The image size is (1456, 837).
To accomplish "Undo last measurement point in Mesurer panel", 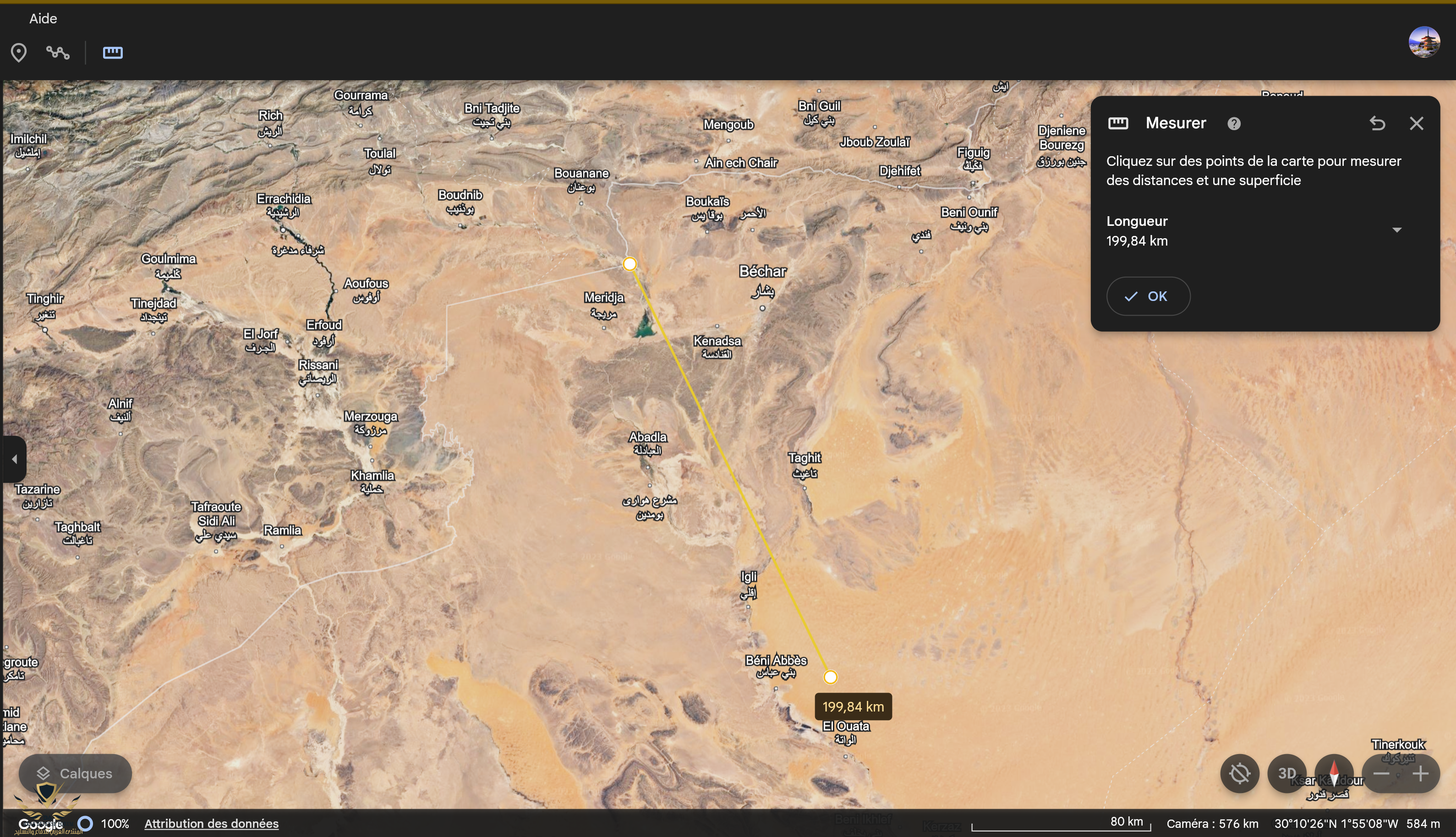I will point(1377,124).
